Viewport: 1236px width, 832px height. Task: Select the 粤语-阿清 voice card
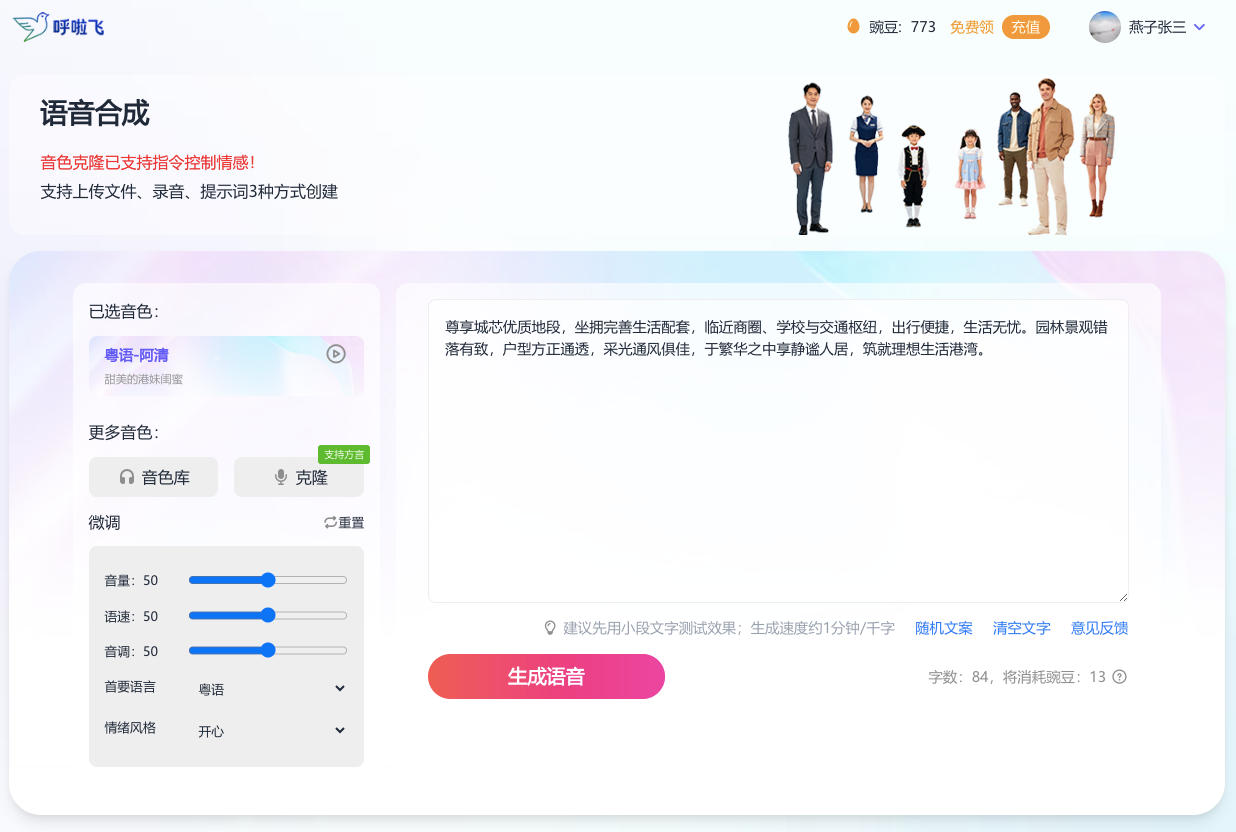[x=226, y=366]
